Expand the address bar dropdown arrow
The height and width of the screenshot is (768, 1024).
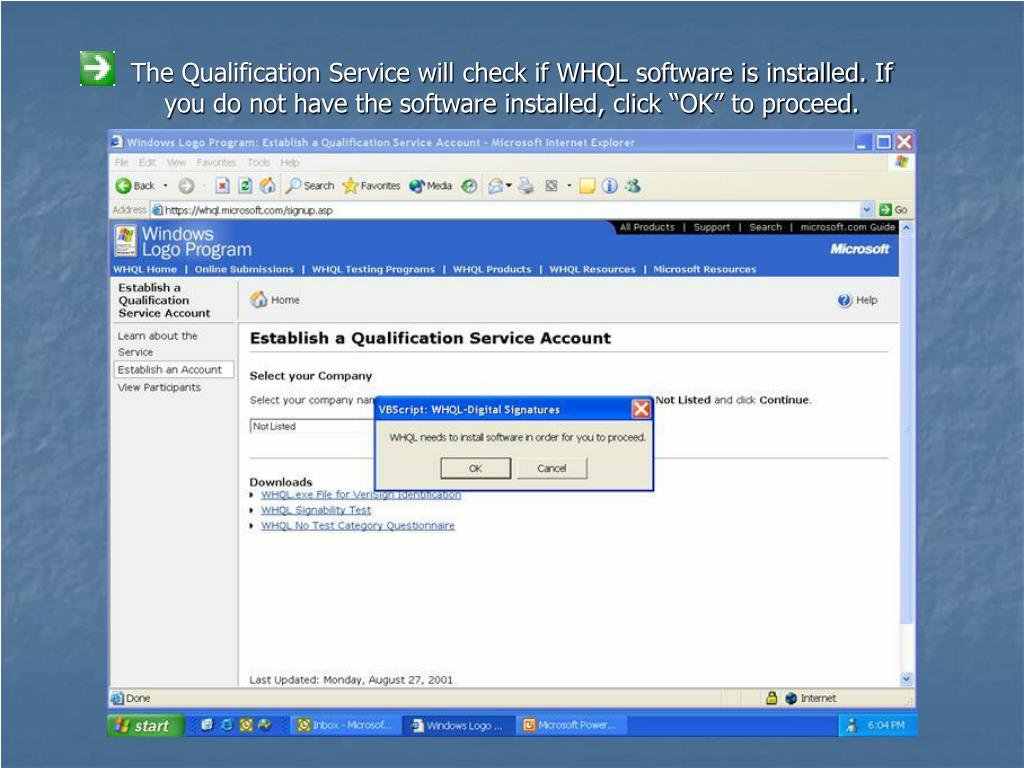click(867, 210)
